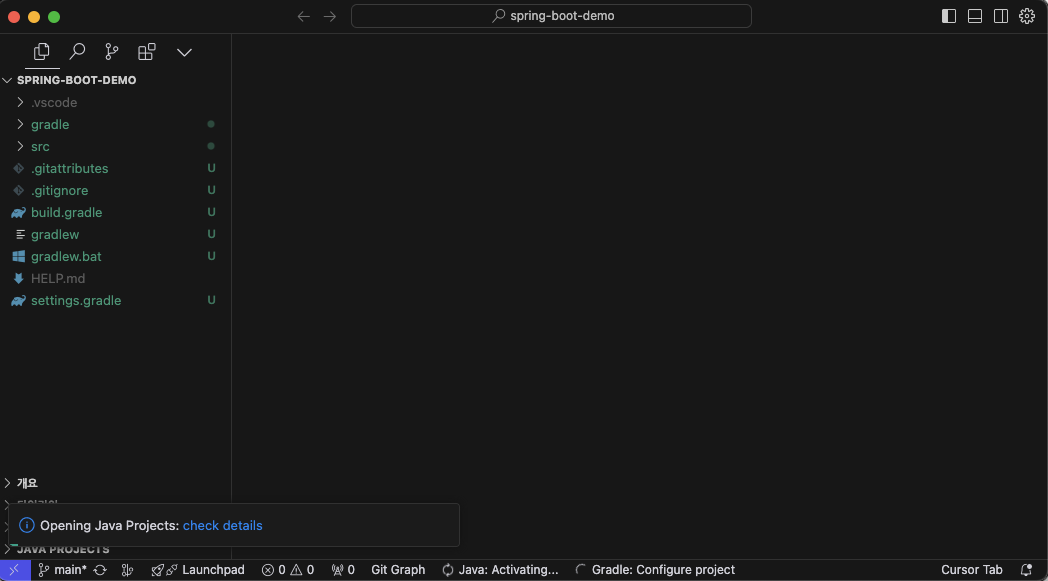The image size is (1048, 581).
Task: Select the Explorer icon in the activity bar
Action: 41,51
